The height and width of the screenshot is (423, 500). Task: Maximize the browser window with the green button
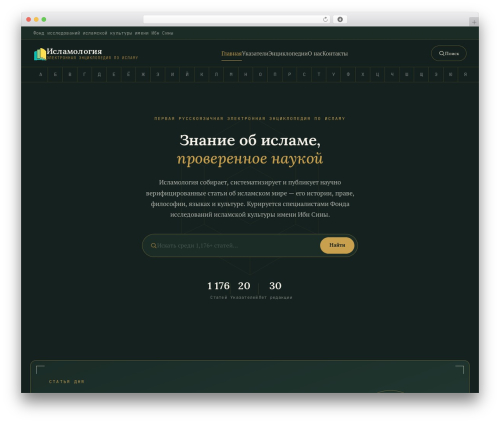(44, 19)
